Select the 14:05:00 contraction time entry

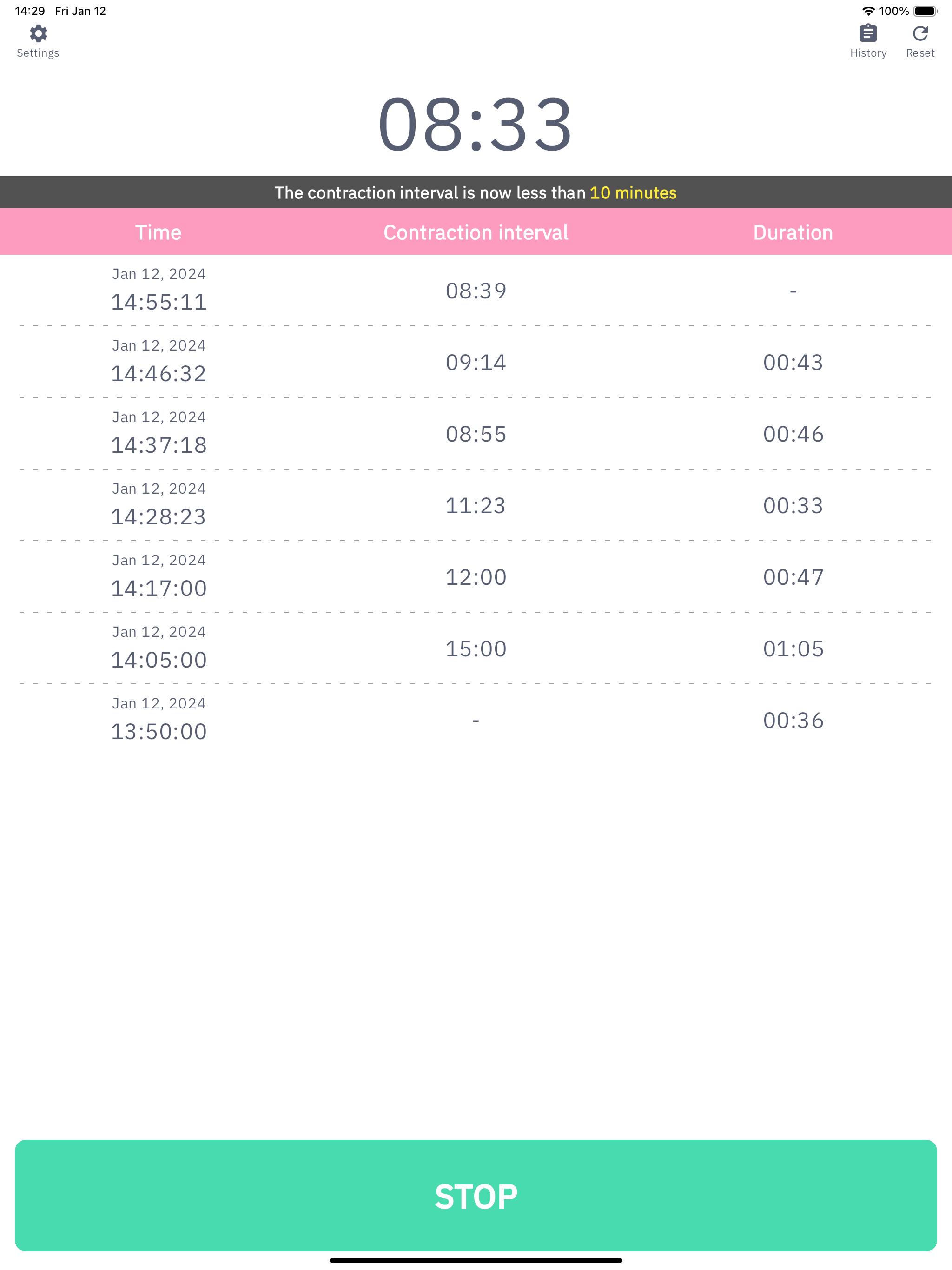(159, 660)
